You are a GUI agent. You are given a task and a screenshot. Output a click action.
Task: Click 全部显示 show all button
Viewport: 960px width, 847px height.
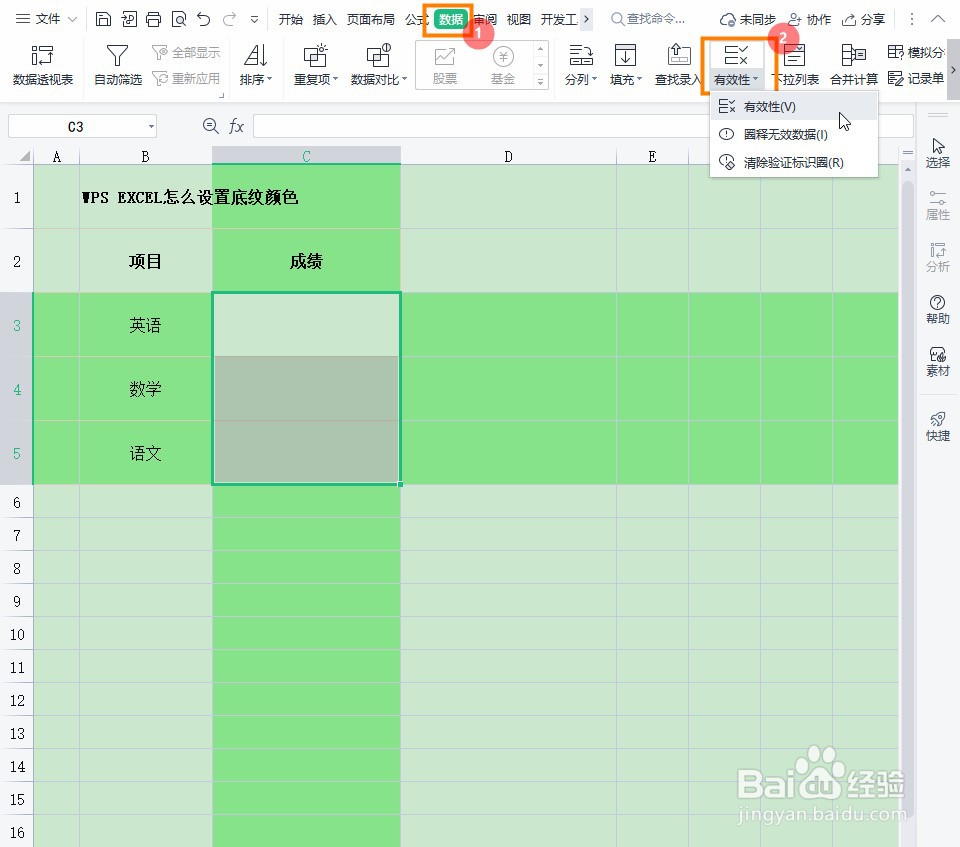pyautogui.click(x=186, y=53)
